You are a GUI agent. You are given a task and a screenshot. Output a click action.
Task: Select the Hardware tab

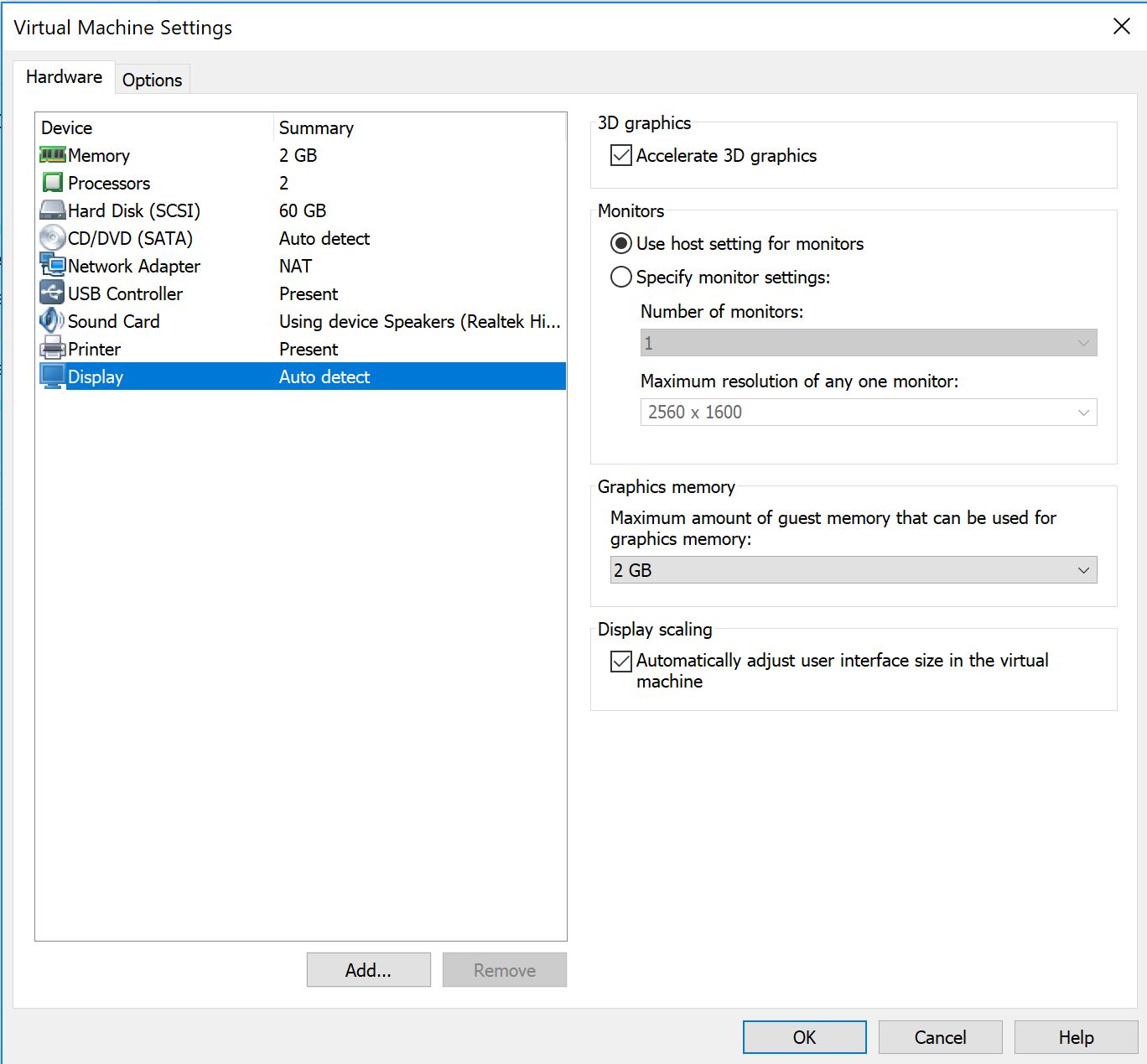point(64,77)
